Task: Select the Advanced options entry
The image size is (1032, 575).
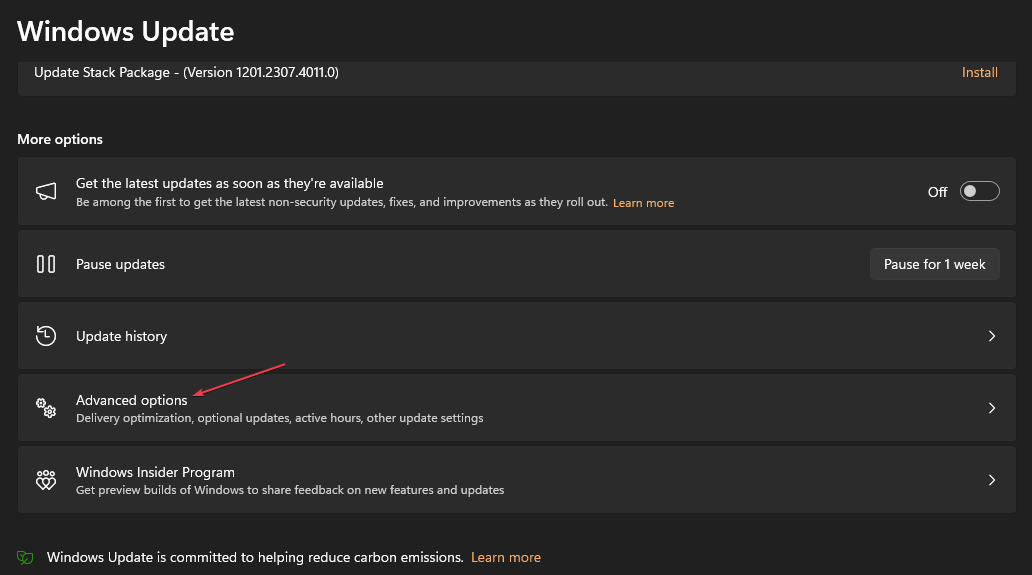Action: [x=517, y=408]
